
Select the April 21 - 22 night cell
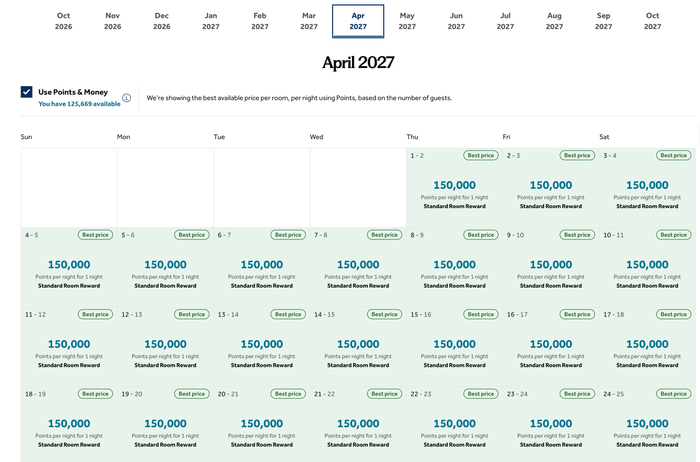358,424
